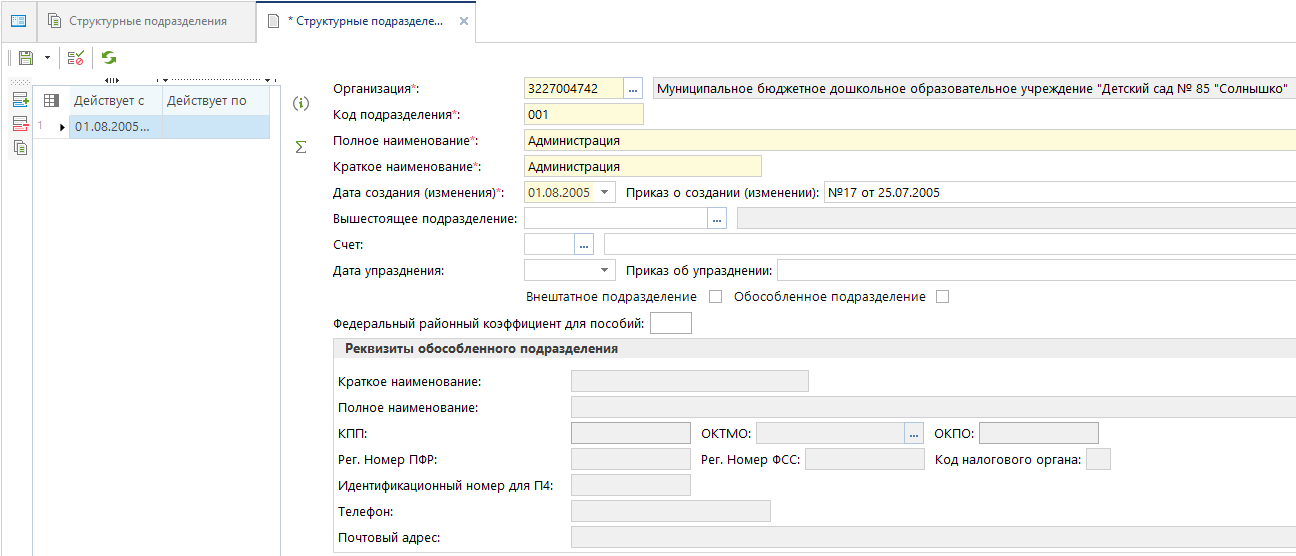Click the Счет lookup ellipsis button
This screenshot has width=1296, height=556.
click(x=584, y=245)
